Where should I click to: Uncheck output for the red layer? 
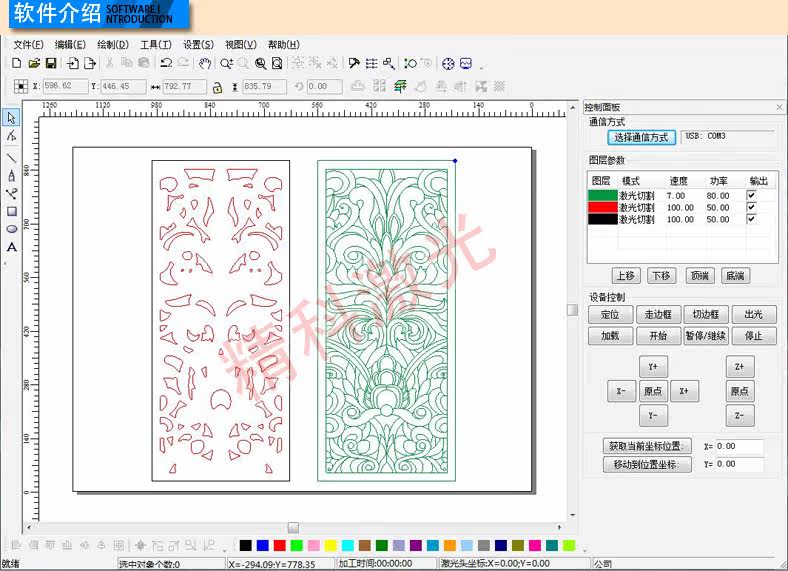coord(751,207)
